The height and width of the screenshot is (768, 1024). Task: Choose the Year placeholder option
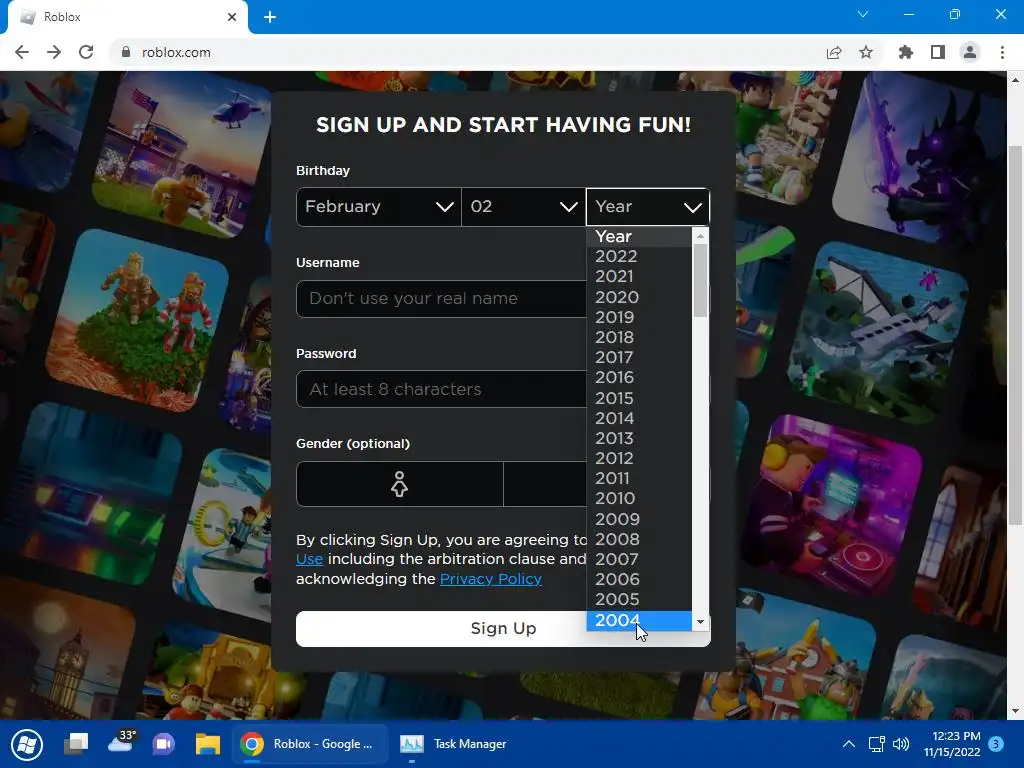point(639,236)
